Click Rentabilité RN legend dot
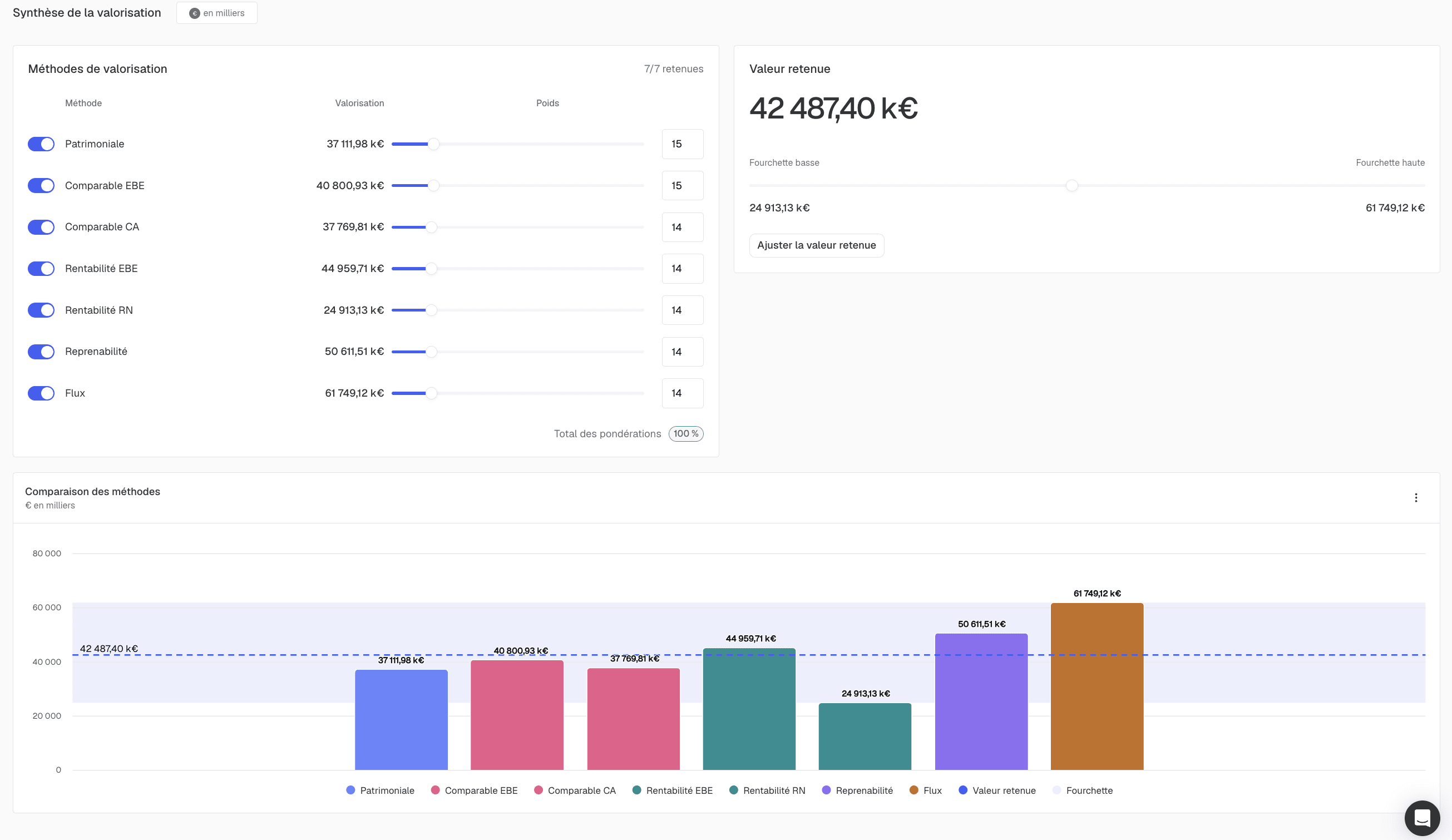1452x840 pixels. [x=733, y=790]
